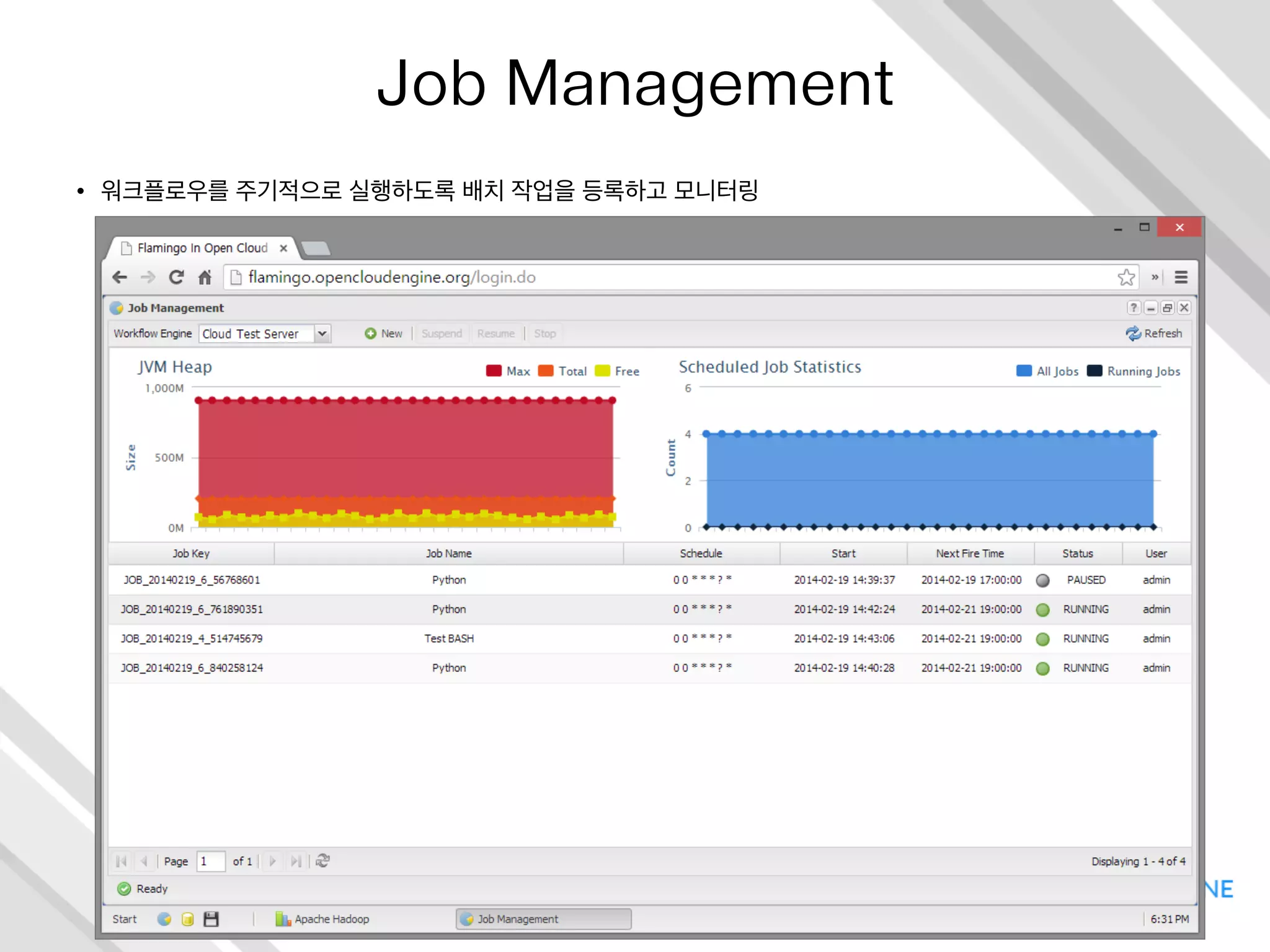The image size is (1270, 952).
Task: Select the PAUSED job row JOB_20140219_6_56768601
Action: [x=192, y=580]
